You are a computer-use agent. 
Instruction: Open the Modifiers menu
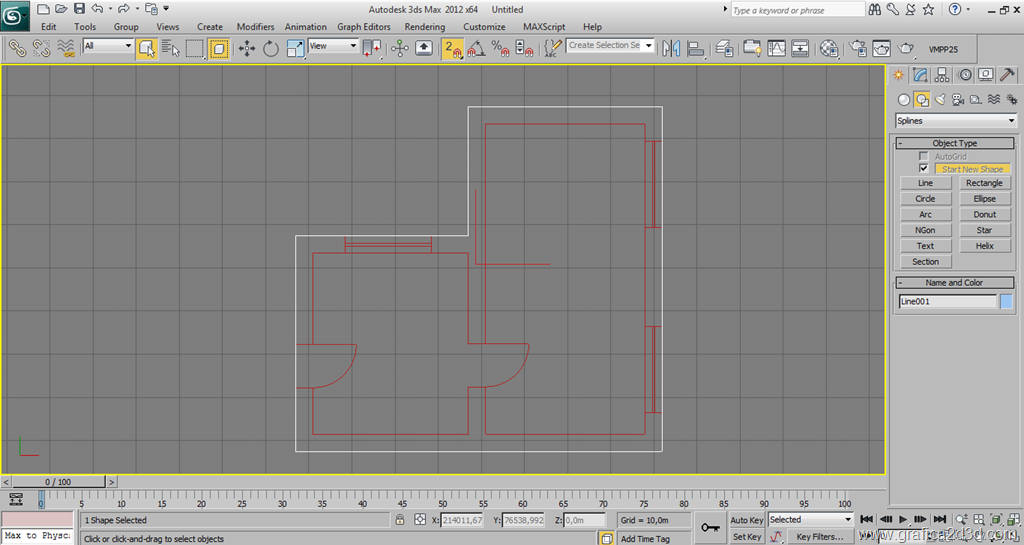tap(255, 27)
